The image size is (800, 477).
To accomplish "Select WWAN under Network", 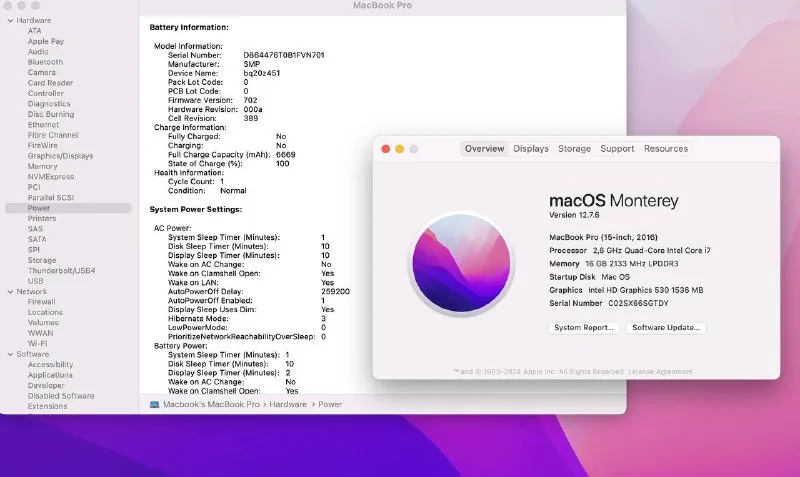I will point(40,333).
